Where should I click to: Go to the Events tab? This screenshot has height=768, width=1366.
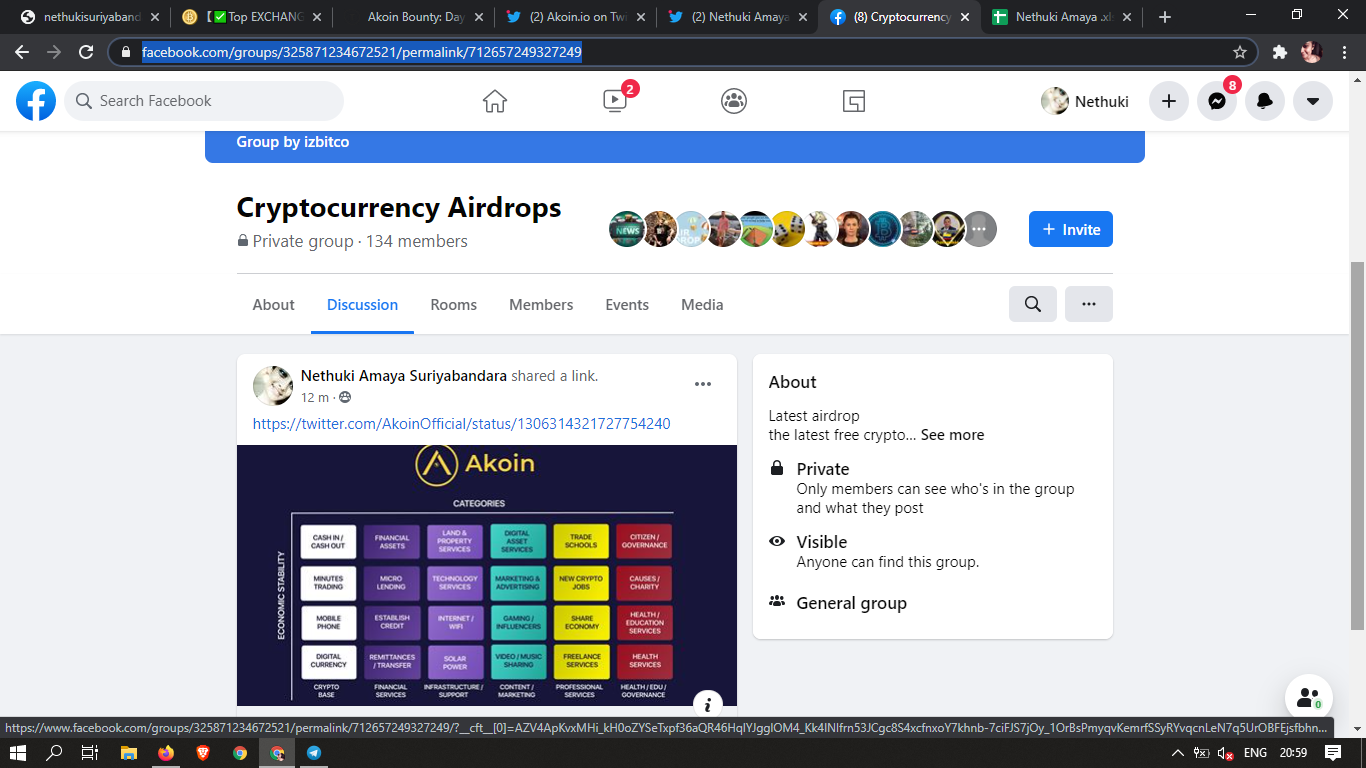[627, 305]
